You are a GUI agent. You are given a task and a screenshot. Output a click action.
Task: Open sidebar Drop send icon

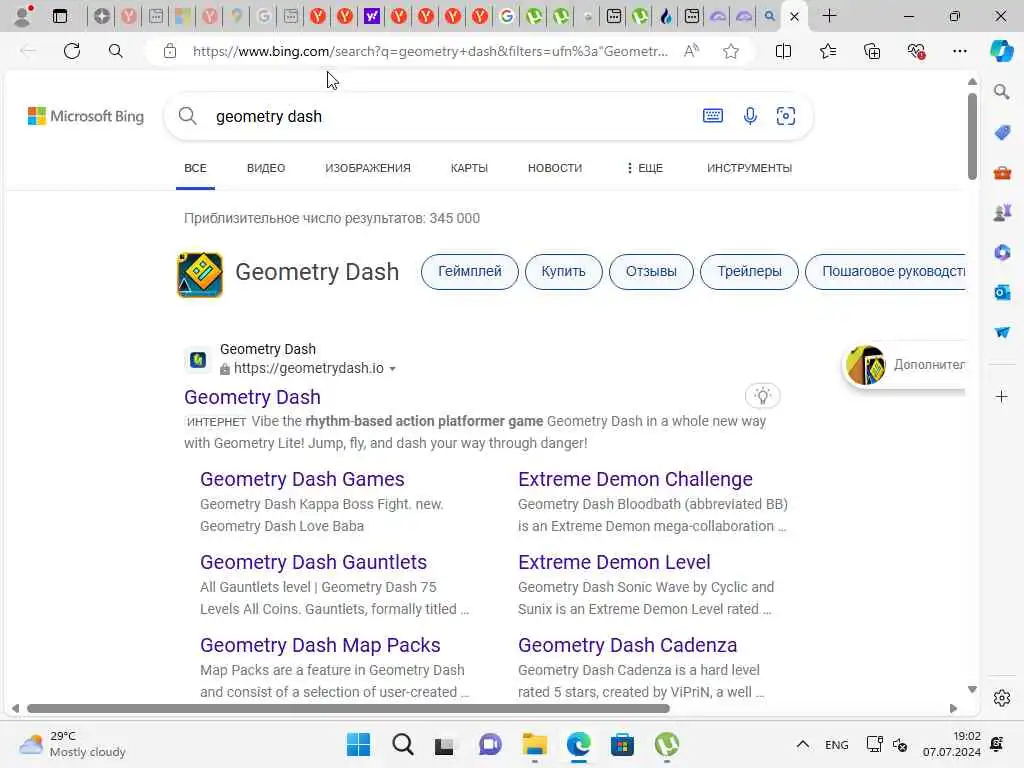1002,332
